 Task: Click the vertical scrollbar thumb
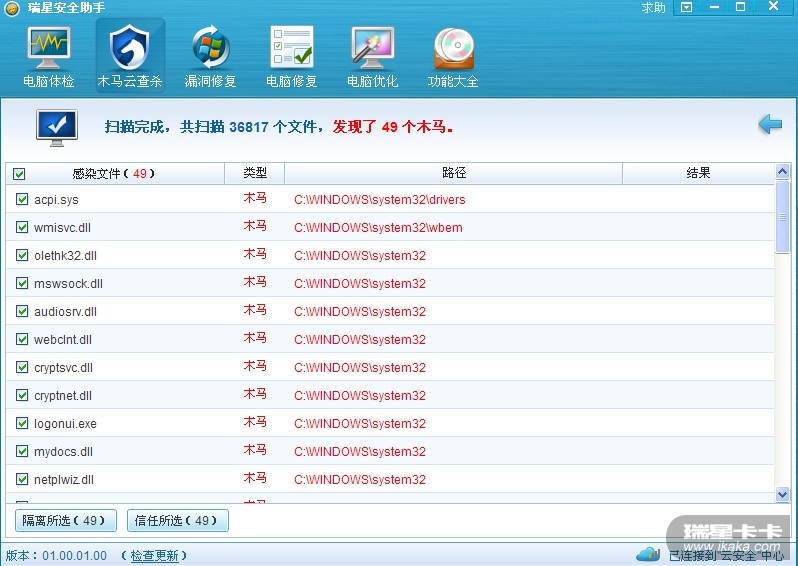(783, 216)
